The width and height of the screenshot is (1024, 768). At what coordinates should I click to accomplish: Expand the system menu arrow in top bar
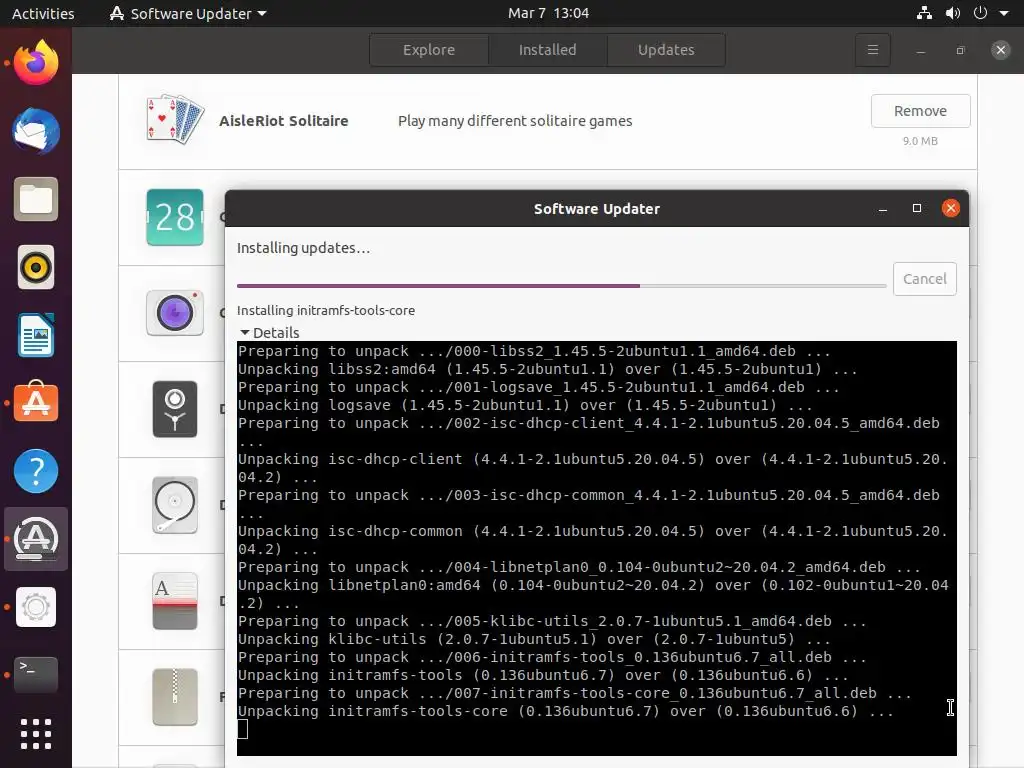tap(1004, 13)
